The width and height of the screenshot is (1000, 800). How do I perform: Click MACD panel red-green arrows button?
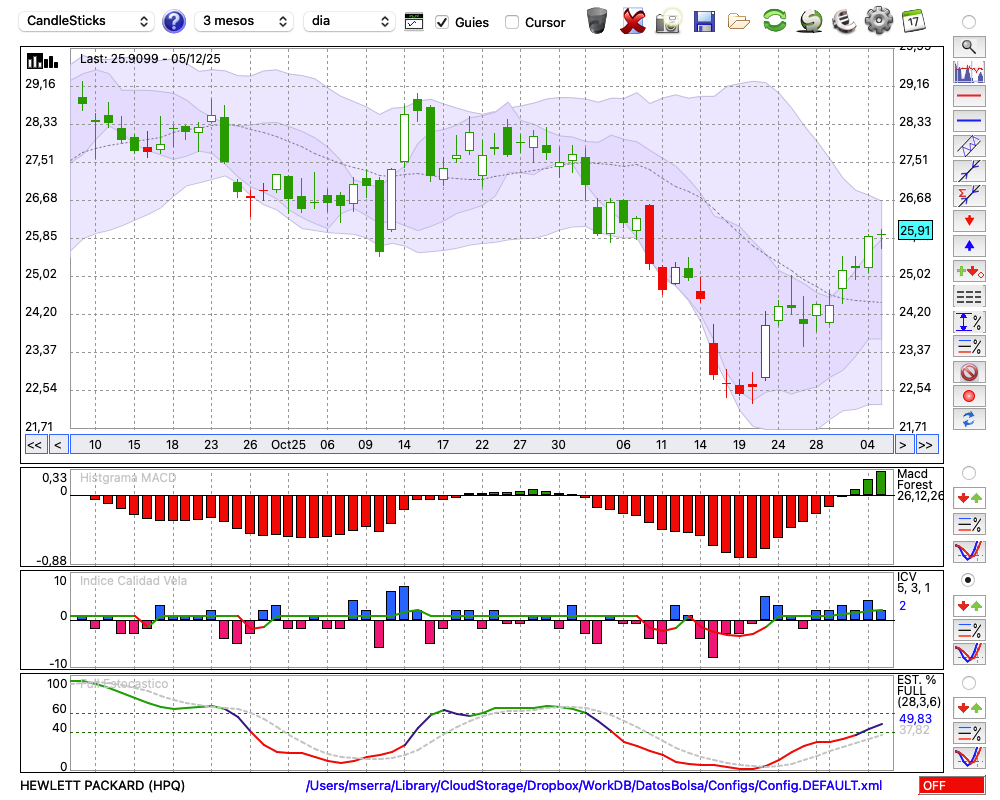click(969, 498)
